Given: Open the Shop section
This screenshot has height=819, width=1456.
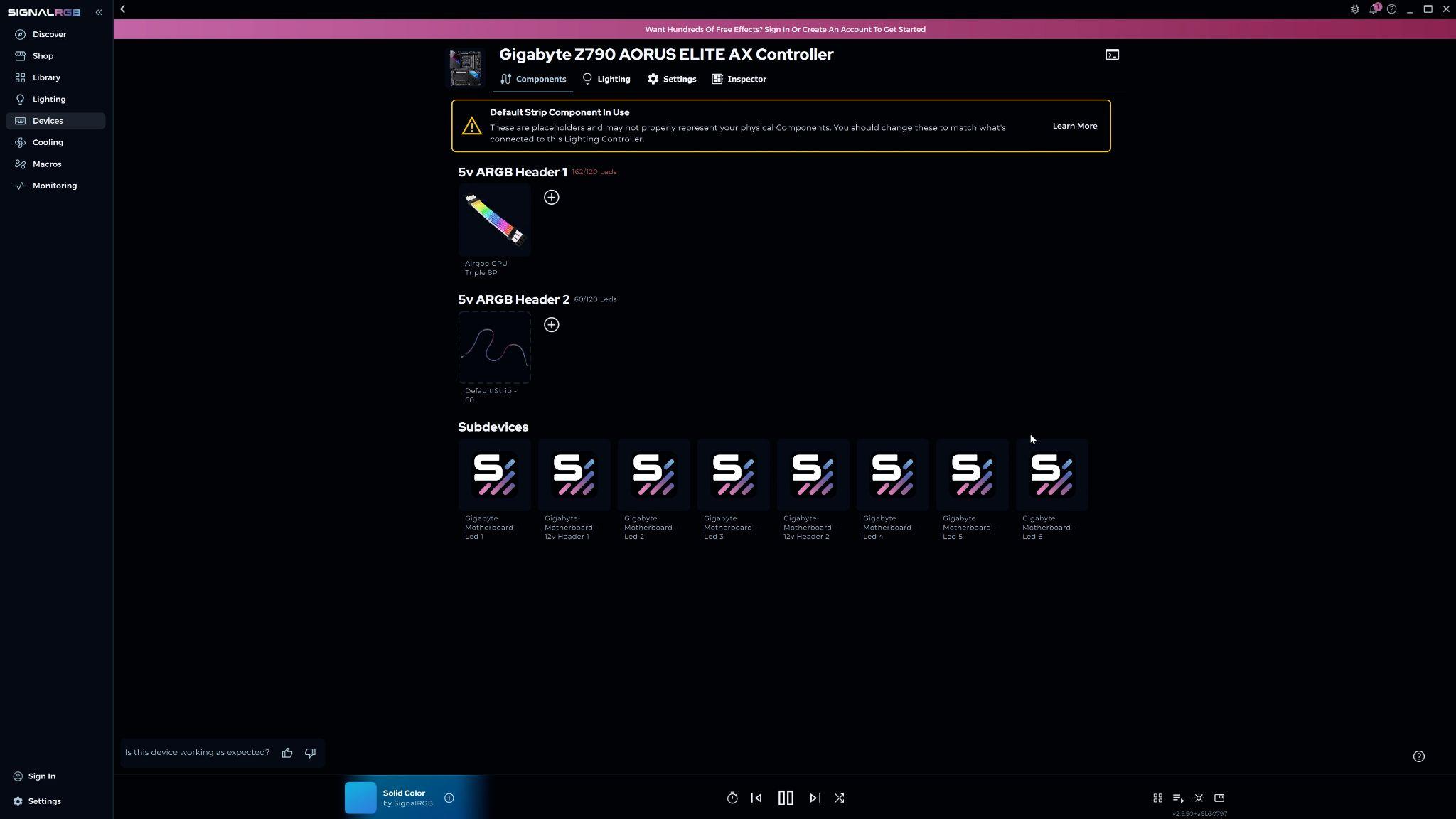Looking at the screenshot, I should 55,56.
